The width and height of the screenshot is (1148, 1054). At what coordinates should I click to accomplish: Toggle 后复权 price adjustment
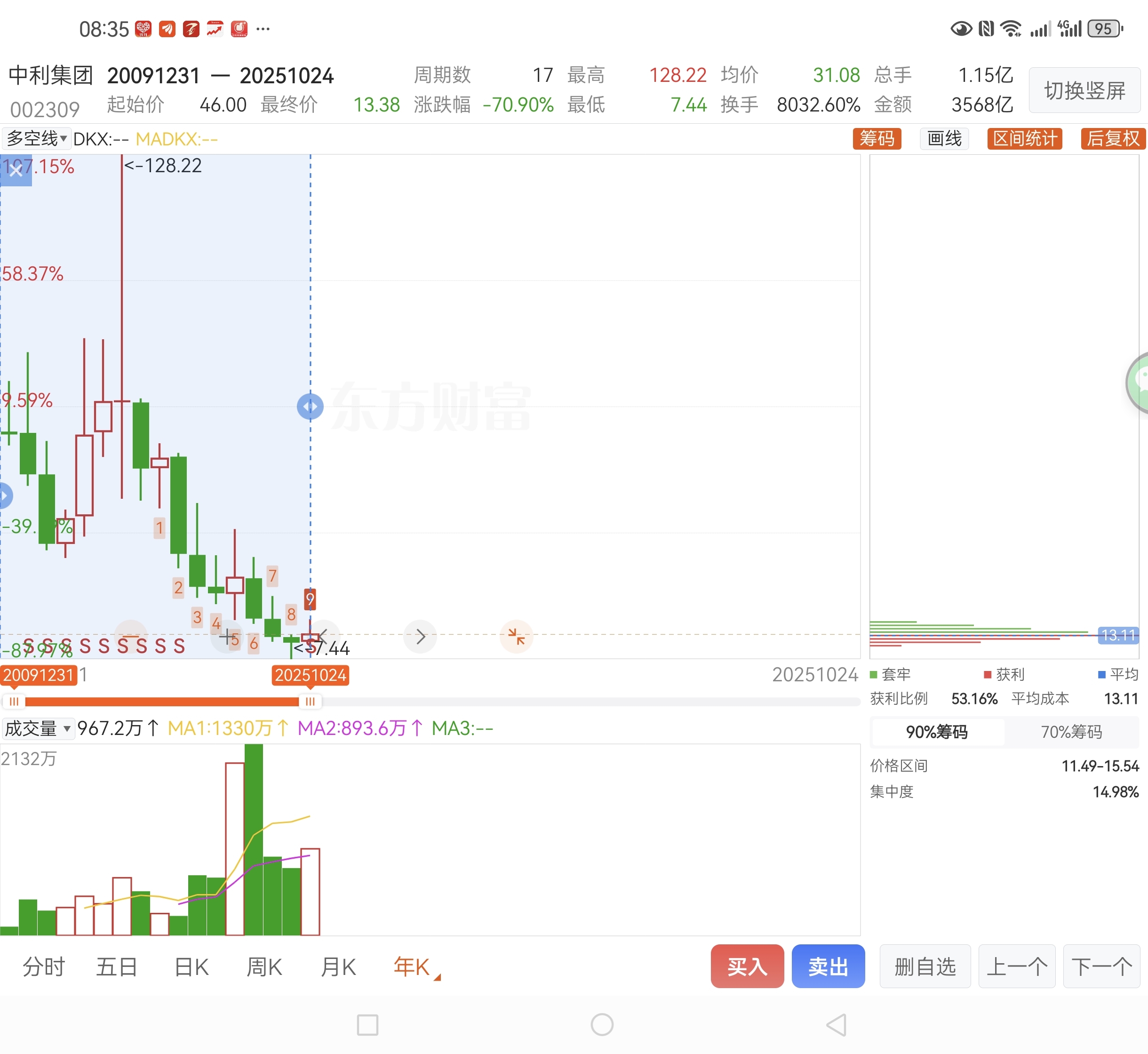1112,139
